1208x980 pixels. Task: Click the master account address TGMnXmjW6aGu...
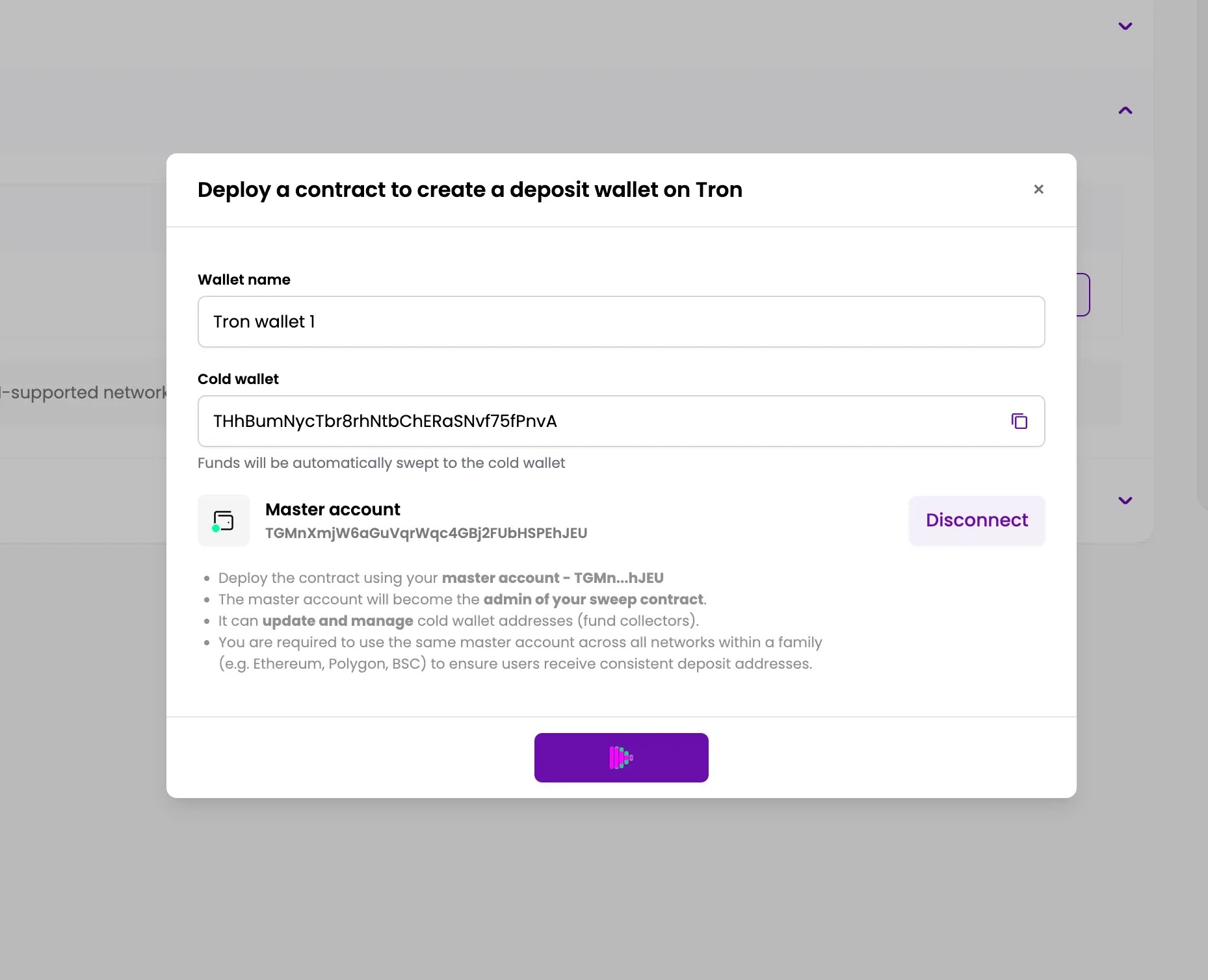426,533
